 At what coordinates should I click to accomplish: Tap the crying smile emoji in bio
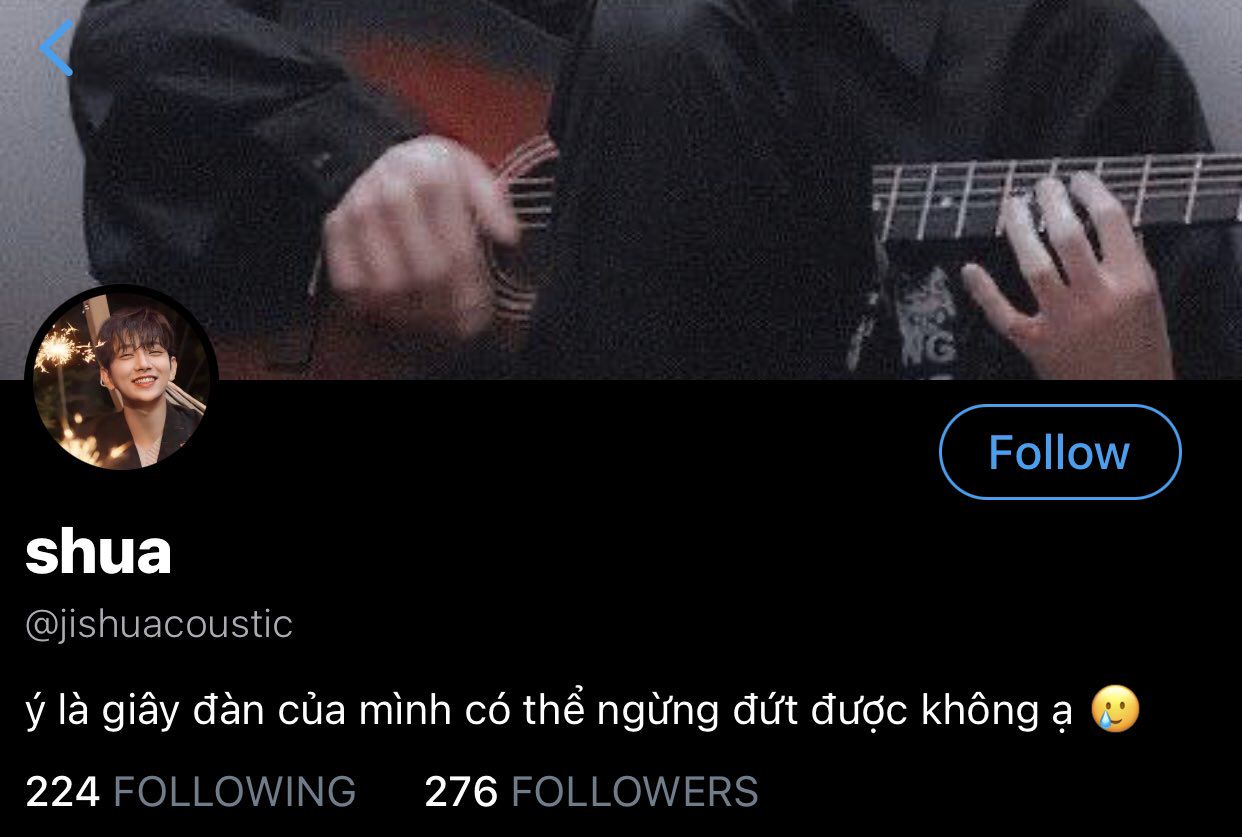[x=1115, y=710]
